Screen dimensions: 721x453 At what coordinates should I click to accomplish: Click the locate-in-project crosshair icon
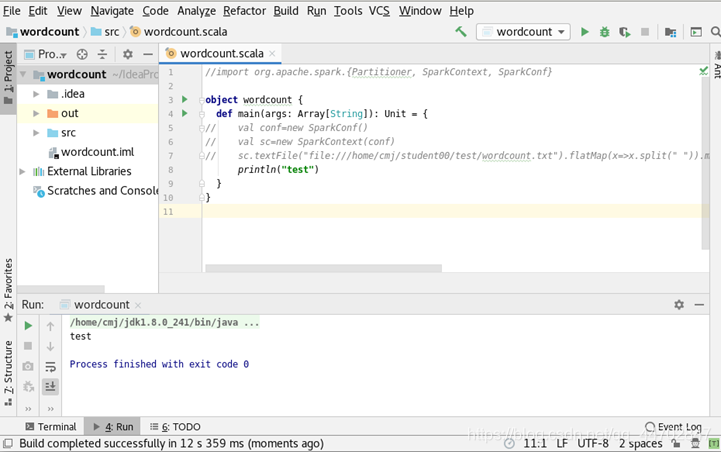(x=82, y=54)
